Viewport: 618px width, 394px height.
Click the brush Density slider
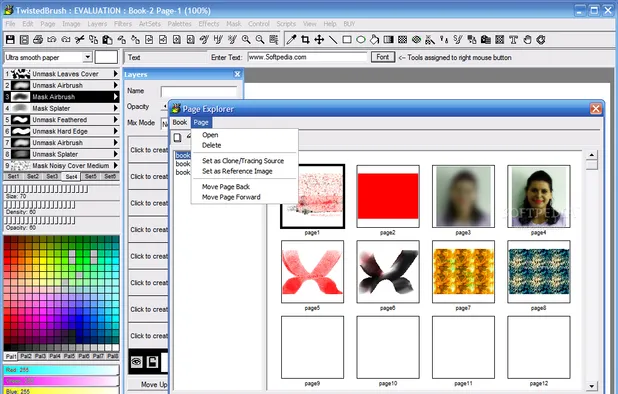click(x=39, y=204)
